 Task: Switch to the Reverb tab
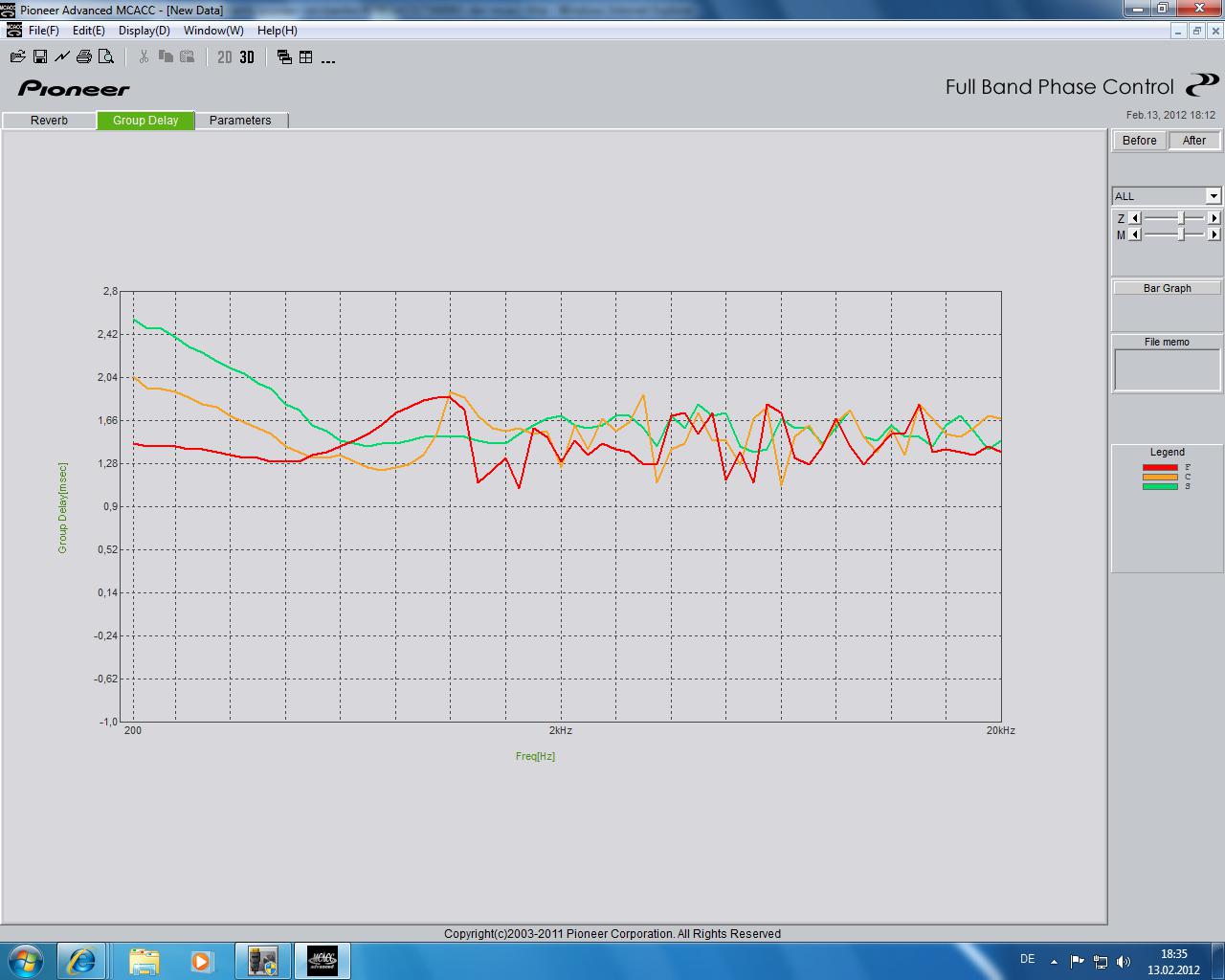pos(49,121)
